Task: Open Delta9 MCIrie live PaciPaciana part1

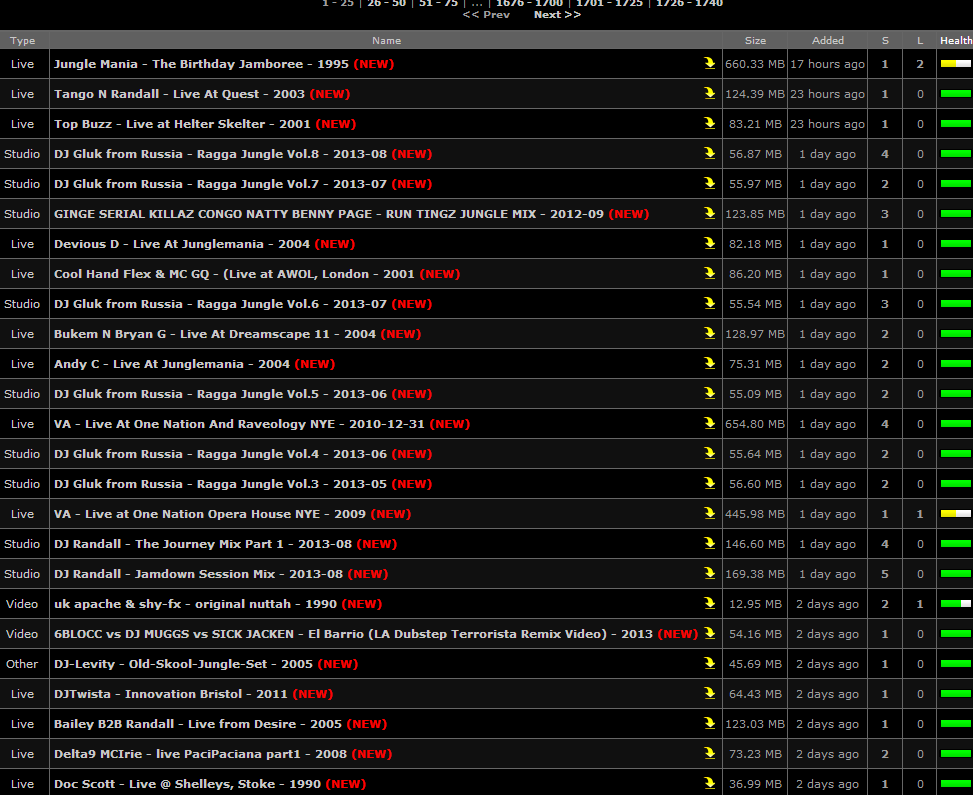Action: click(x=200, y=753)
